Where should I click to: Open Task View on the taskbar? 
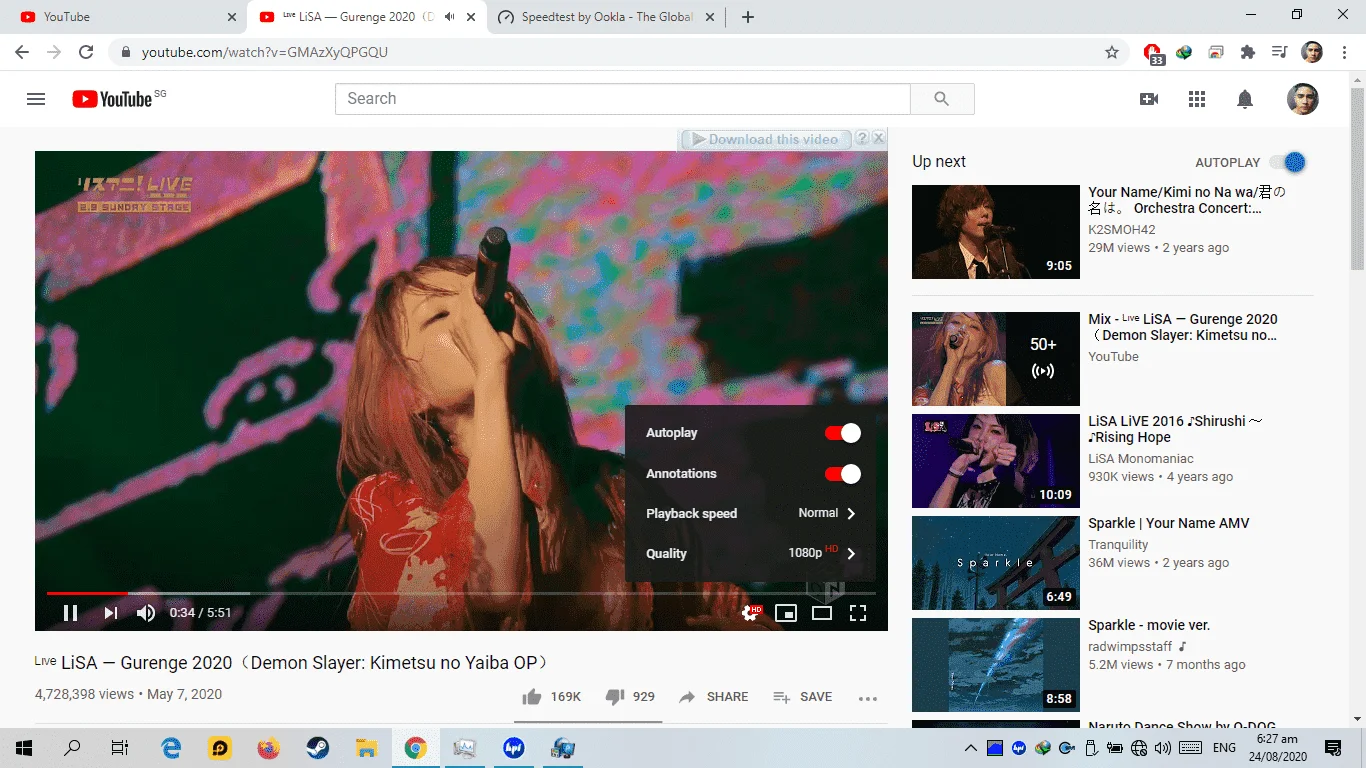tap(119, 748)
